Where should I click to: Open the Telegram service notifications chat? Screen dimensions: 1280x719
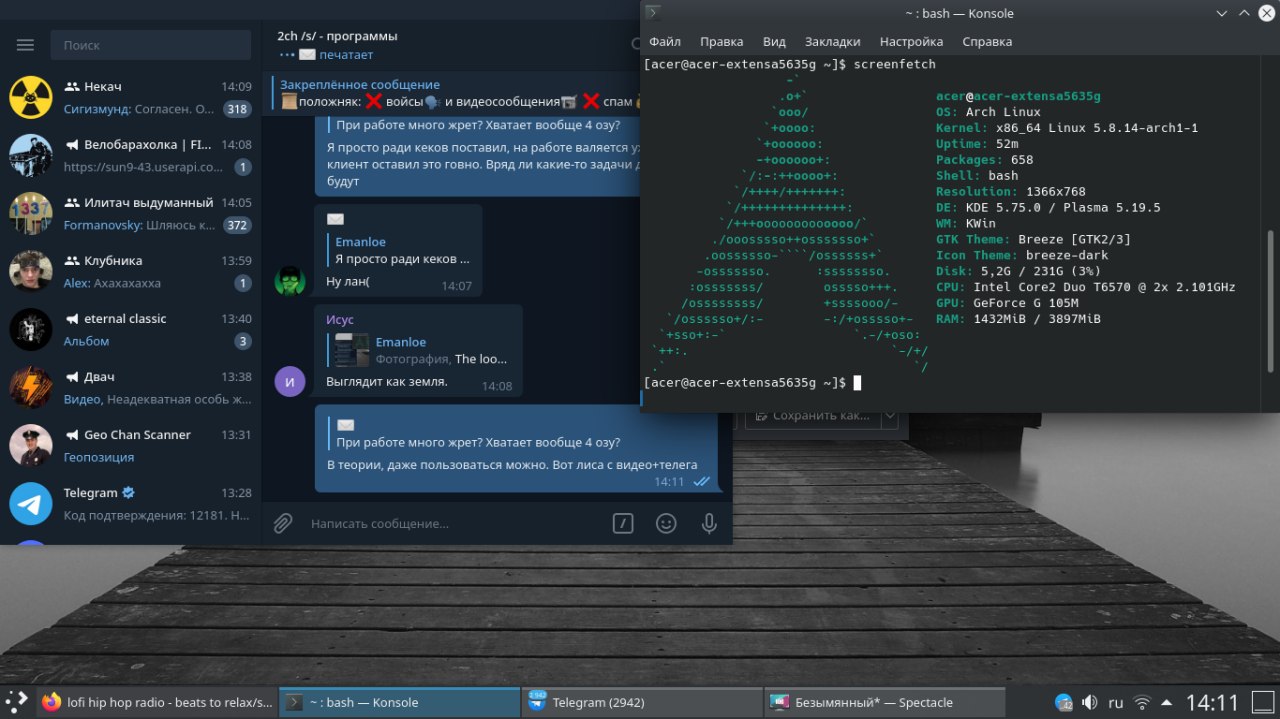coord(130,504)
